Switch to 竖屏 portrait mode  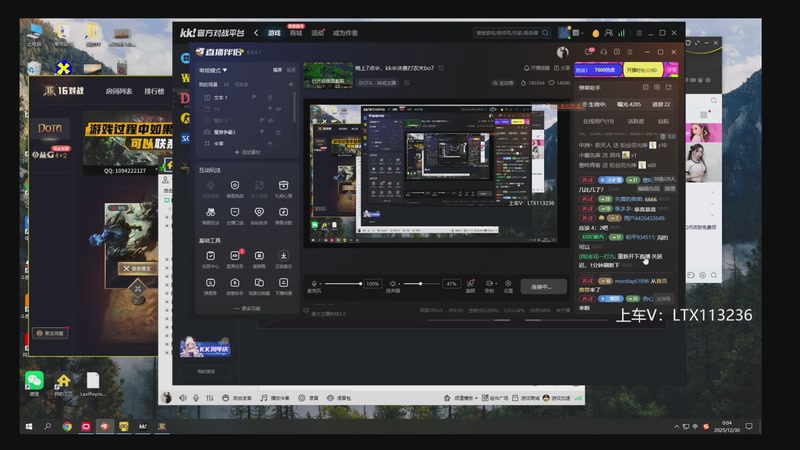[x=291, y=70]
